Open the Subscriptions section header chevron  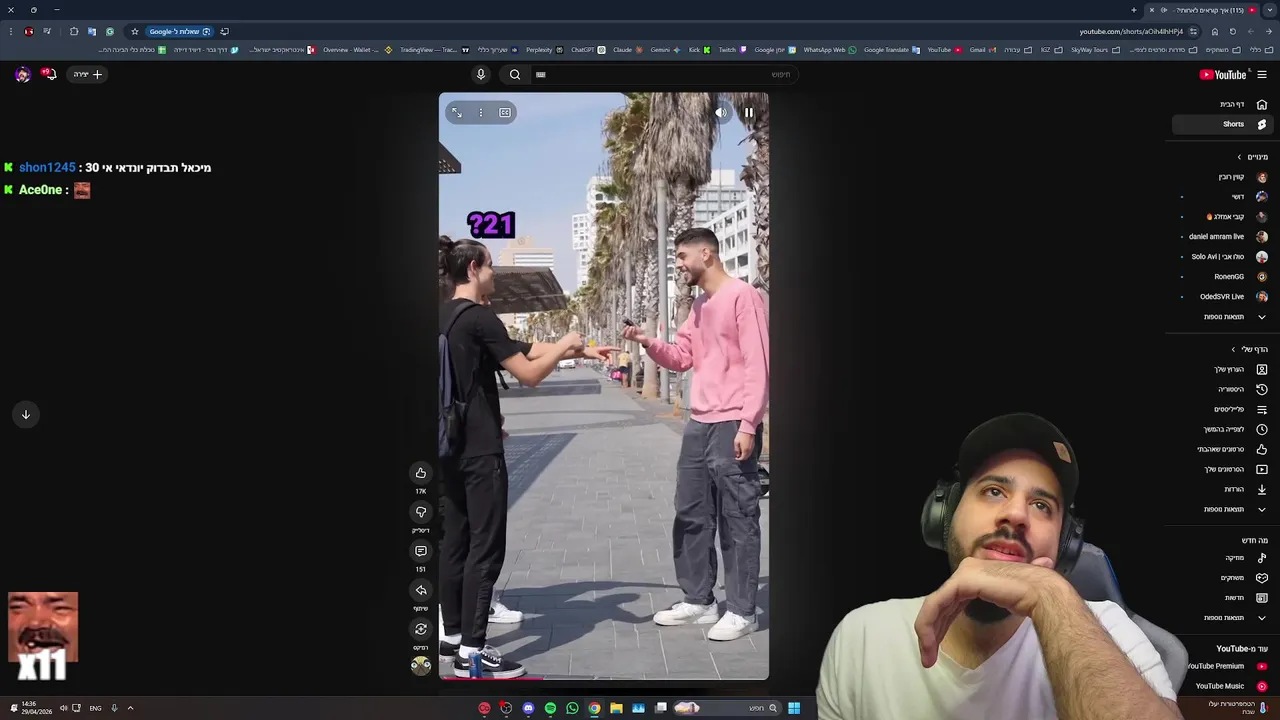[x=1239, y=157]
